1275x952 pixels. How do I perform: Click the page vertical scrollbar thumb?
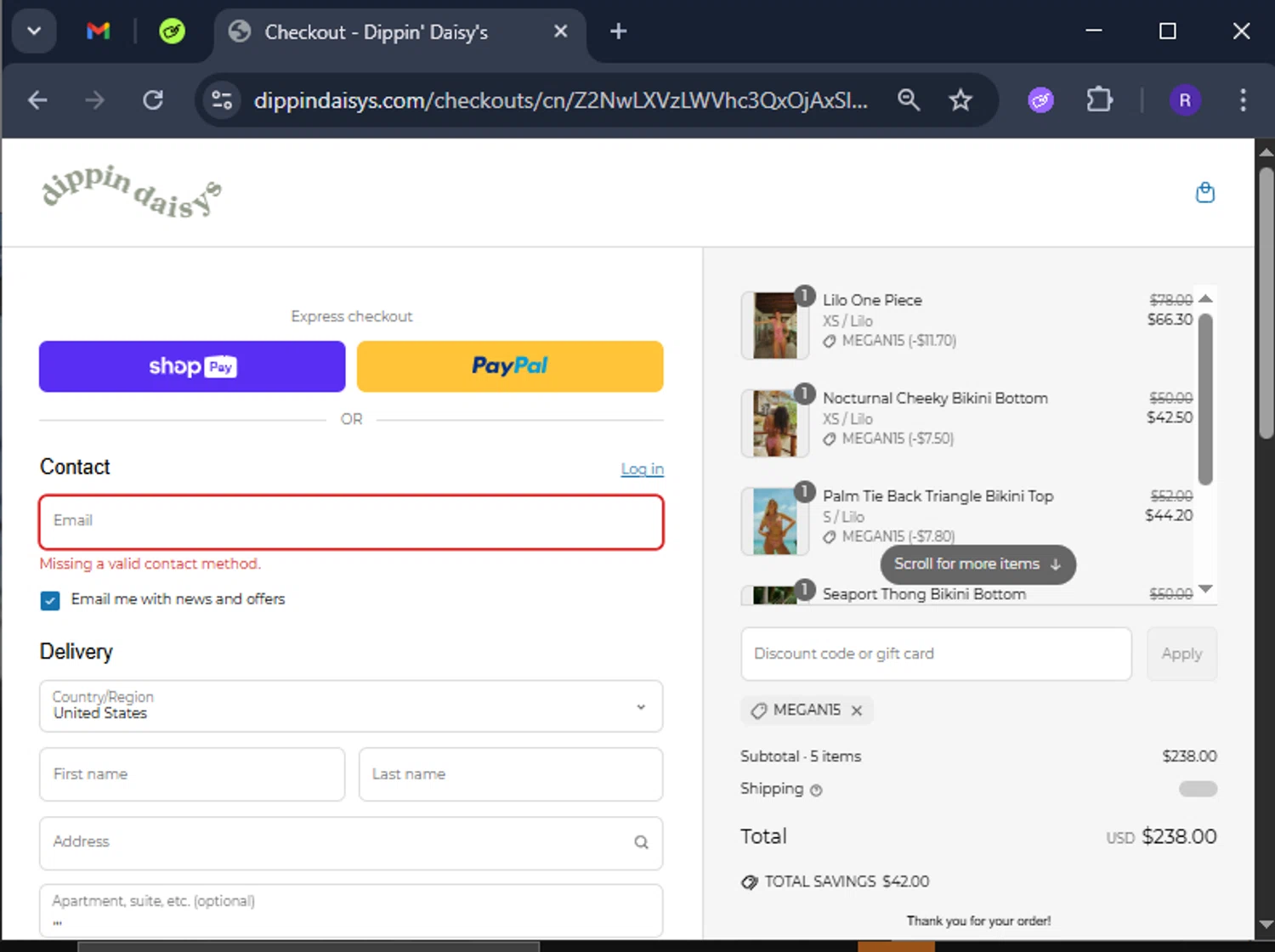[1266, 302]
